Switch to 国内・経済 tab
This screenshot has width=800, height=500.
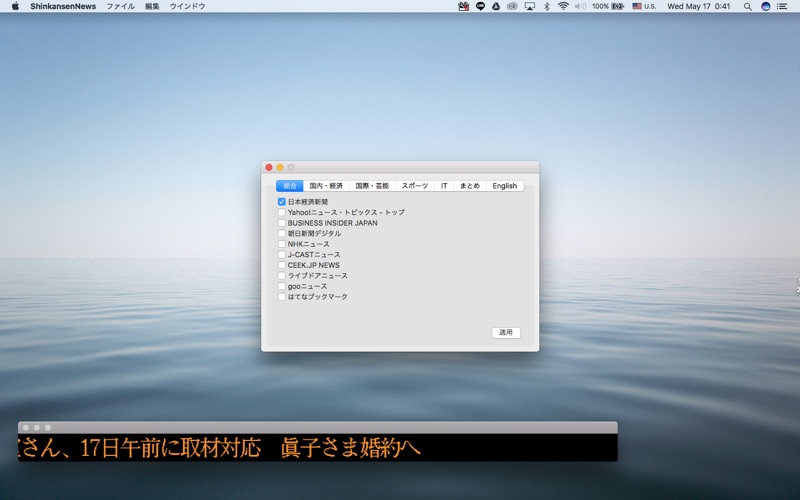pyautogui.click(x=326, y=186)
